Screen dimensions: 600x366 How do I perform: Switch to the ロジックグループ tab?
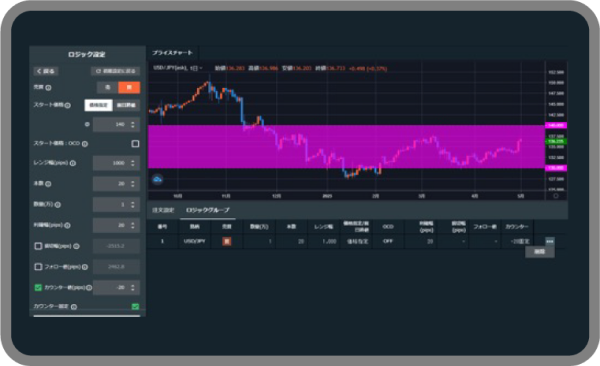[208, 210]
